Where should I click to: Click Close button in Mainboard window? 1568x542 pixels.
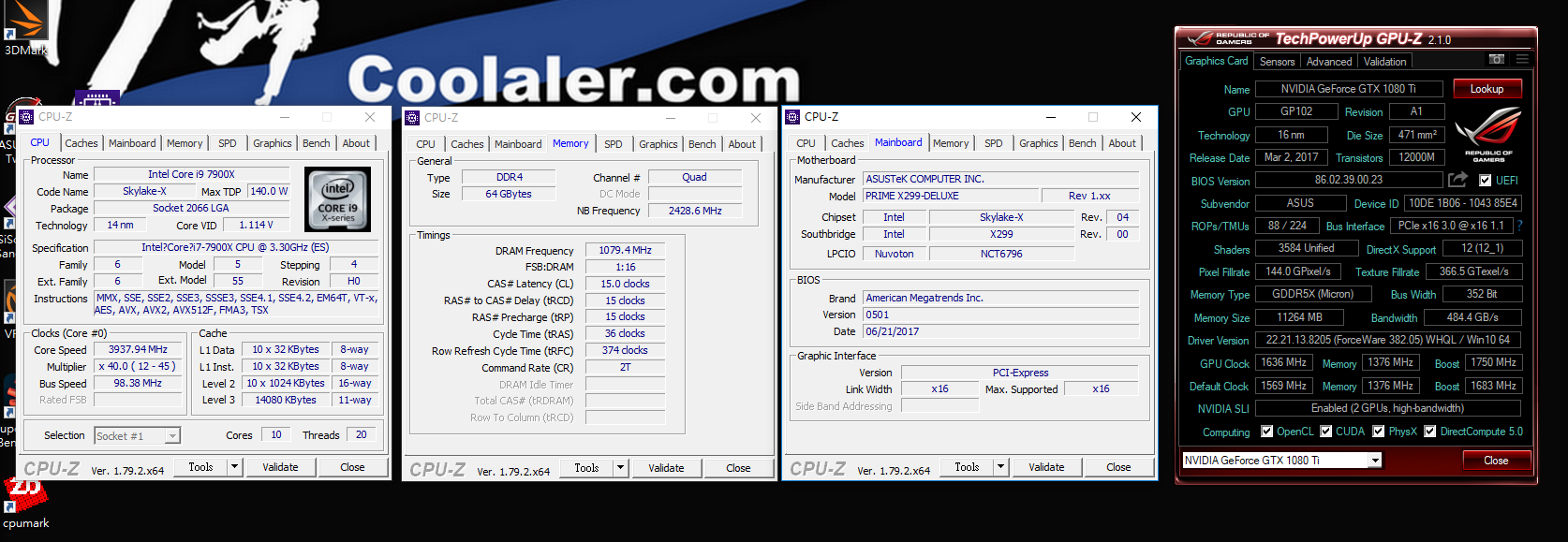(1118, 467)
